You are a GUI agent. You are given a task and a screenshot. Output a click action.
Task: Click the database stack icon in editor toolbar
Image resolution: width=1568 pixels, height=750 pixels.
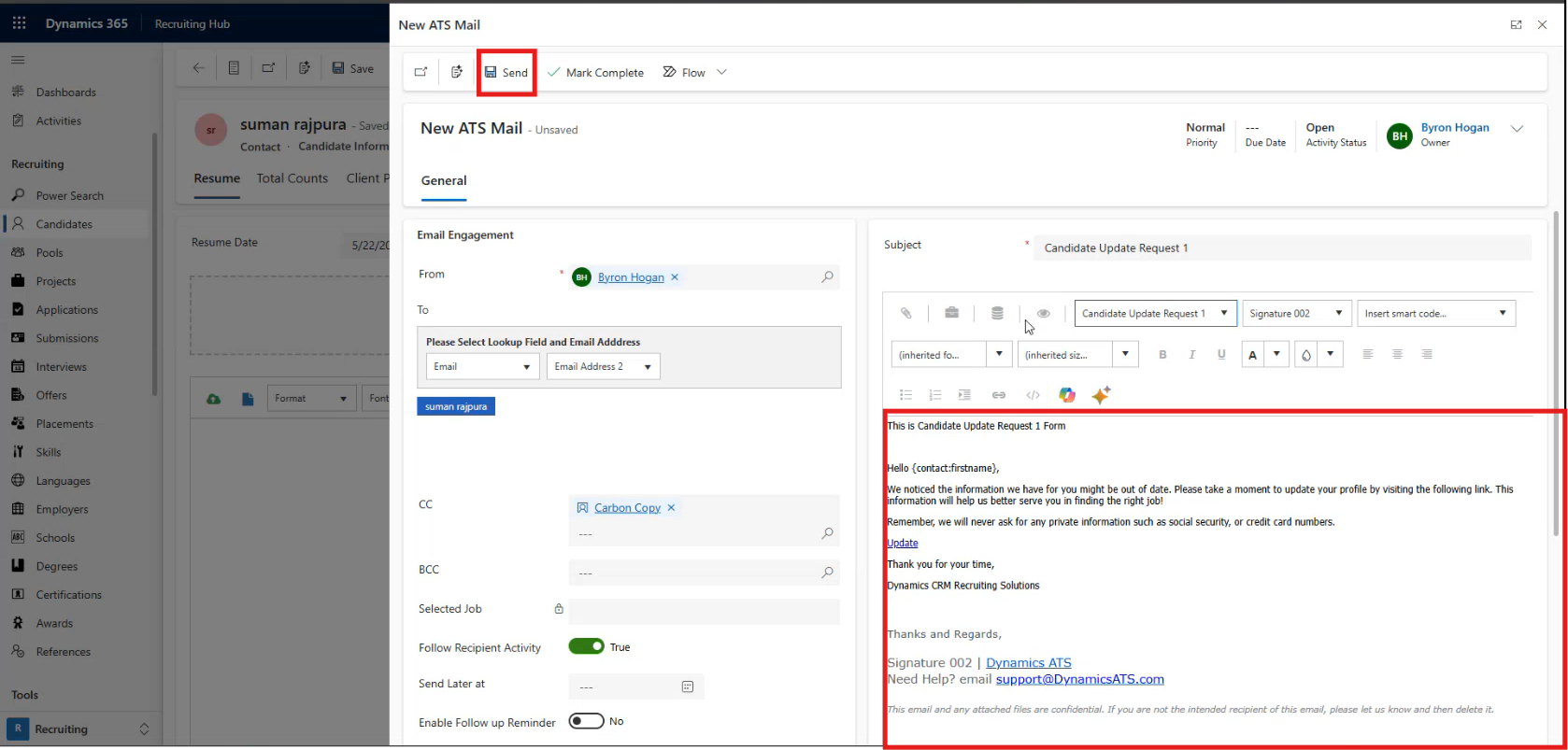tap(997, 313)
